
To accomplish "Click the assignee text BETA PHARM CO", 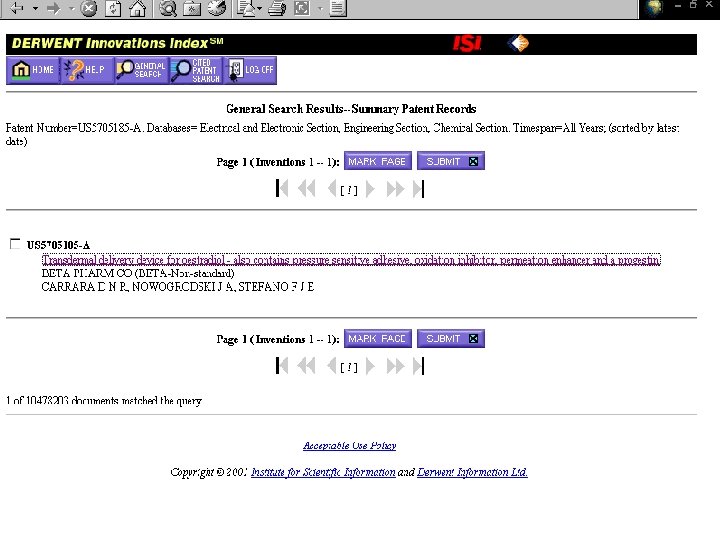I will pos(86,273).
